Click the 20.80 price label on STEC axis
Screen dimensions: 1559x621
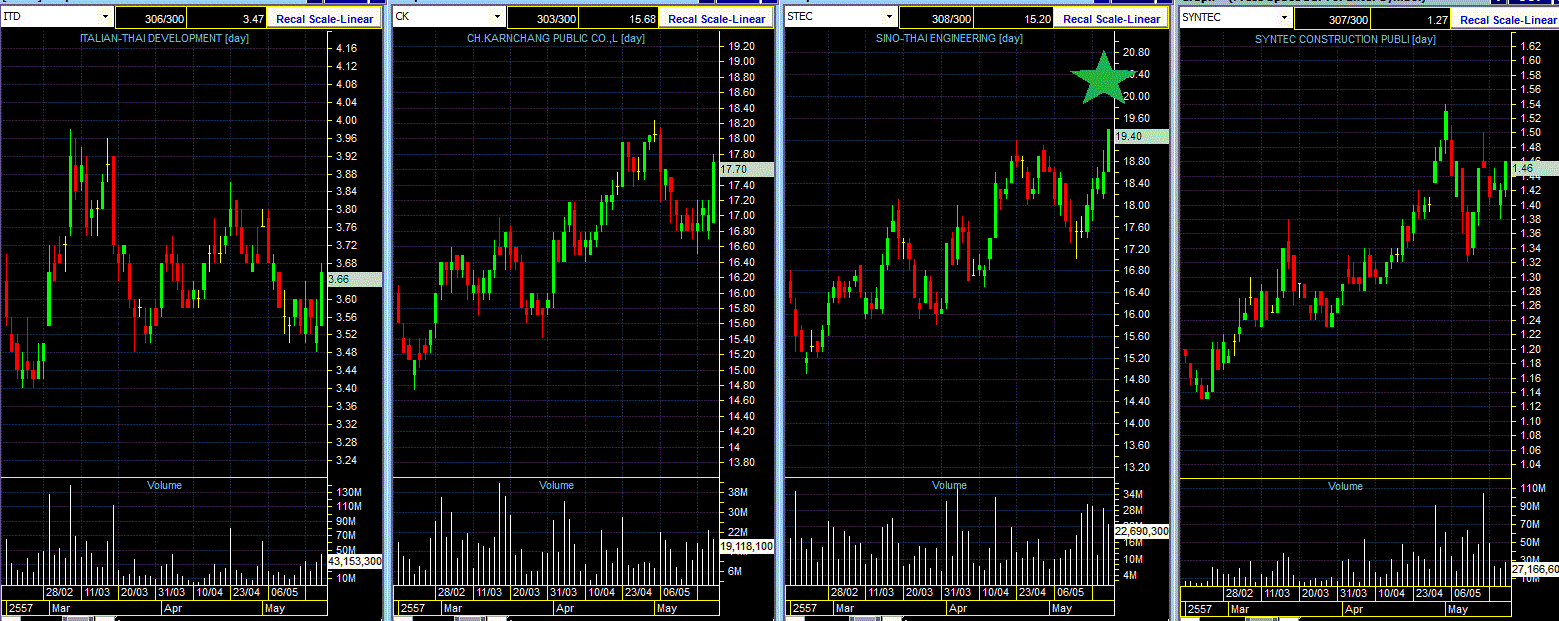pos(1135,52)
